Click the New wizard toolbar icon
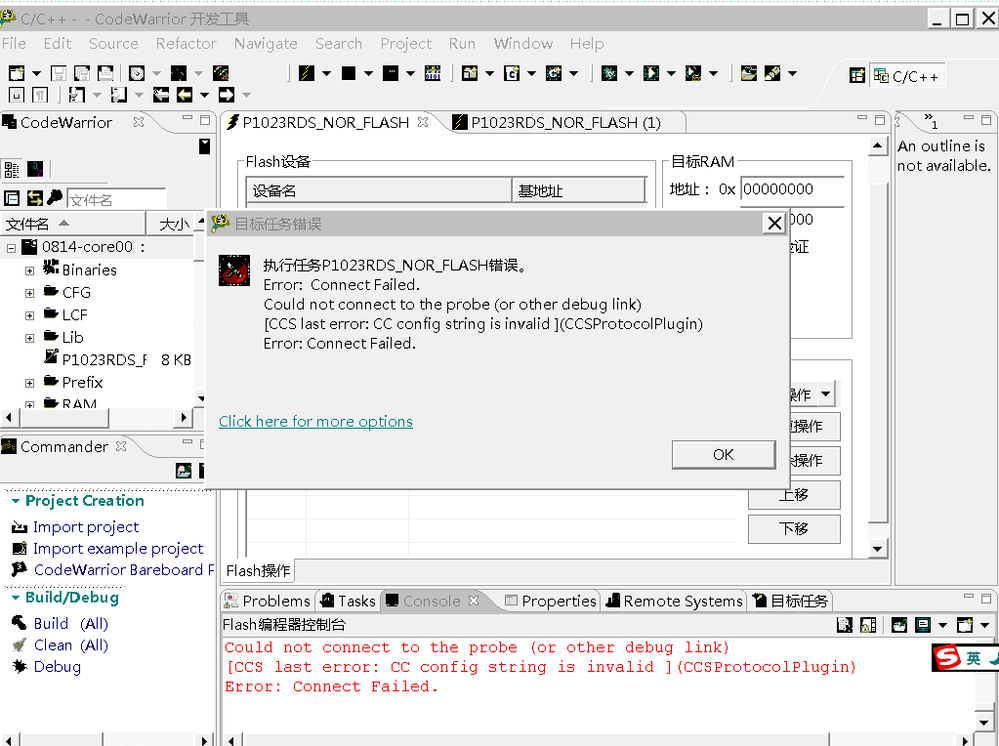Viewport: 999px width, 746px height. tap(17, 73)
